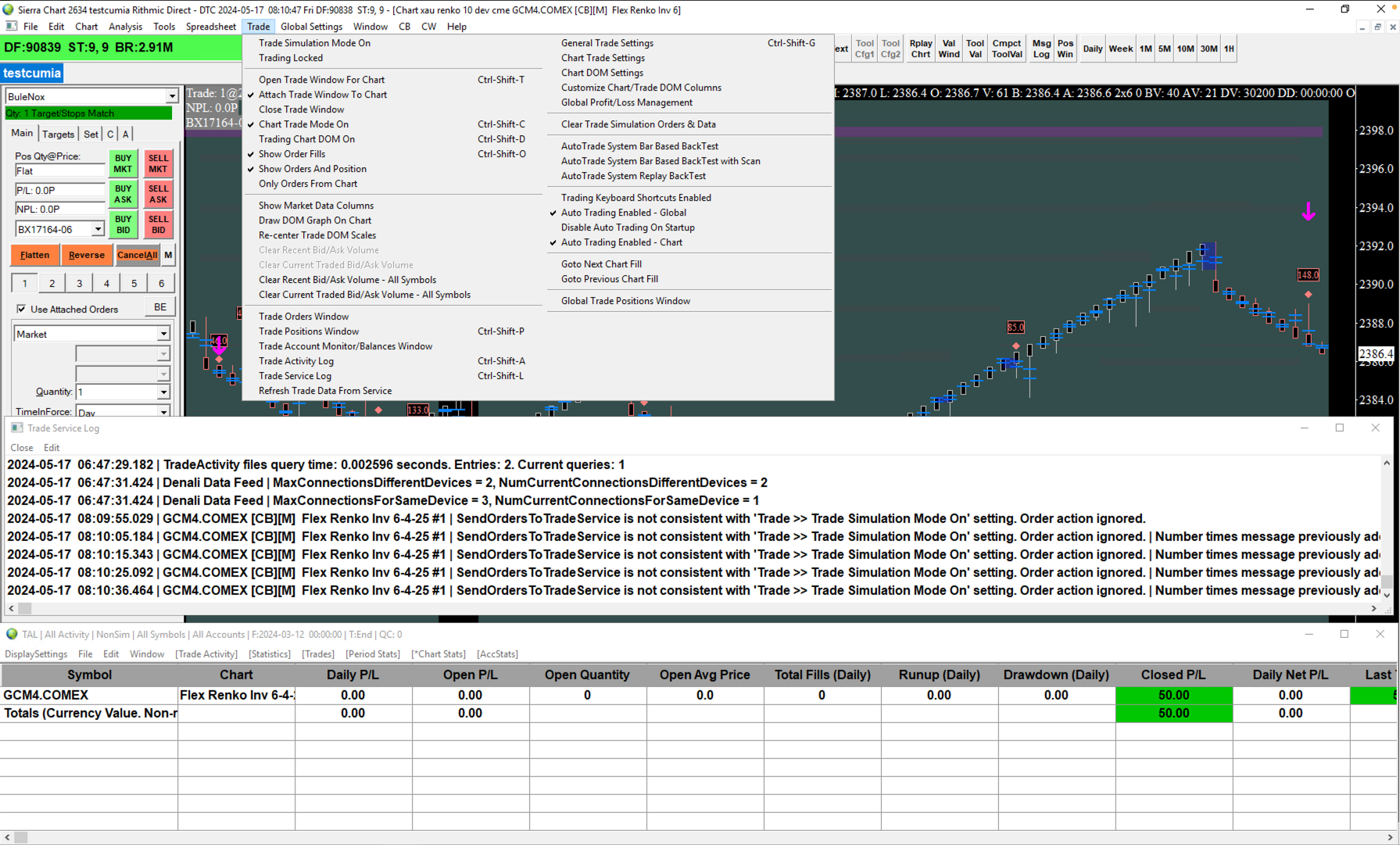1400x845 pixels.
Task: Uncheck Show Orders And Position menu item
Action: click(312, 169)
